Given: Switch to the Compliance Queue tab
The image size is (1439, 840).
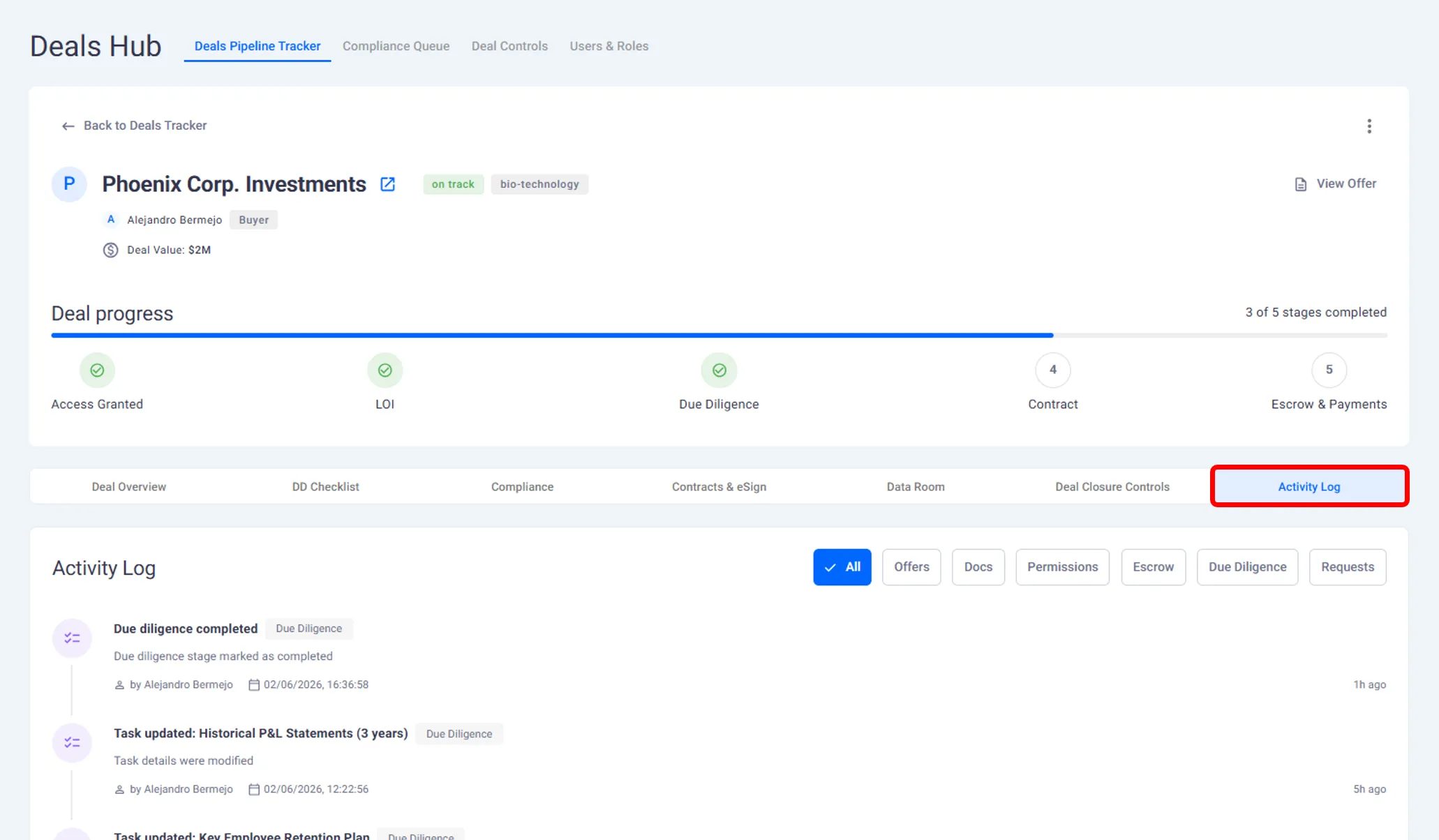Looking at the screenshot, I should [x=396, y=46].
